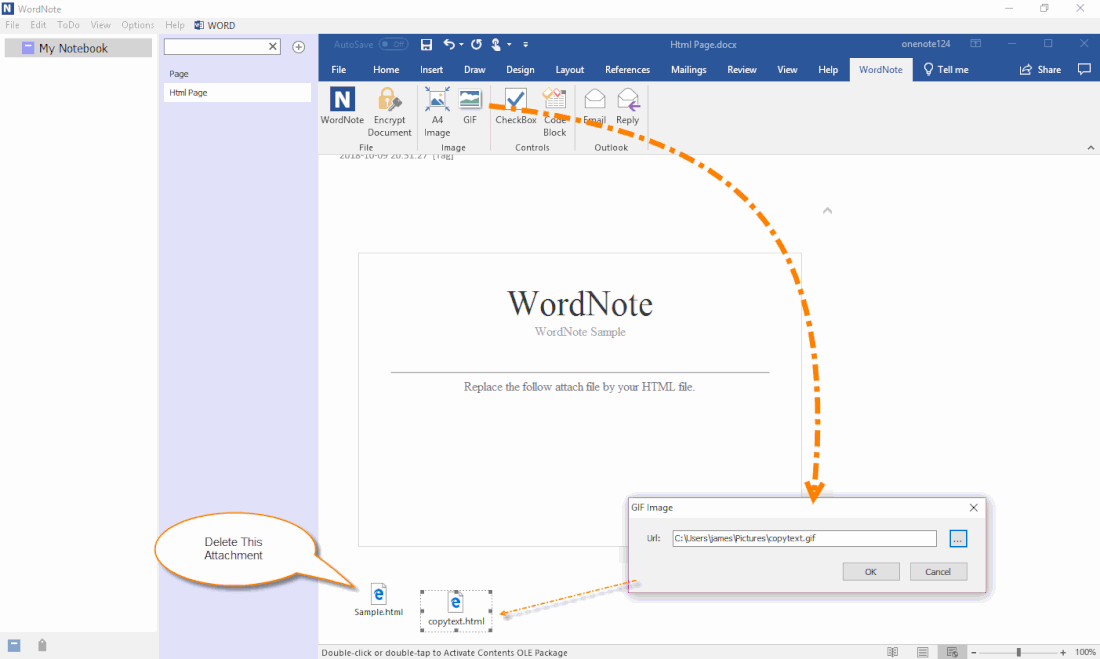Click the WORD button in the menu bar
1100x659 pixels.
click(x=215, y=25)
